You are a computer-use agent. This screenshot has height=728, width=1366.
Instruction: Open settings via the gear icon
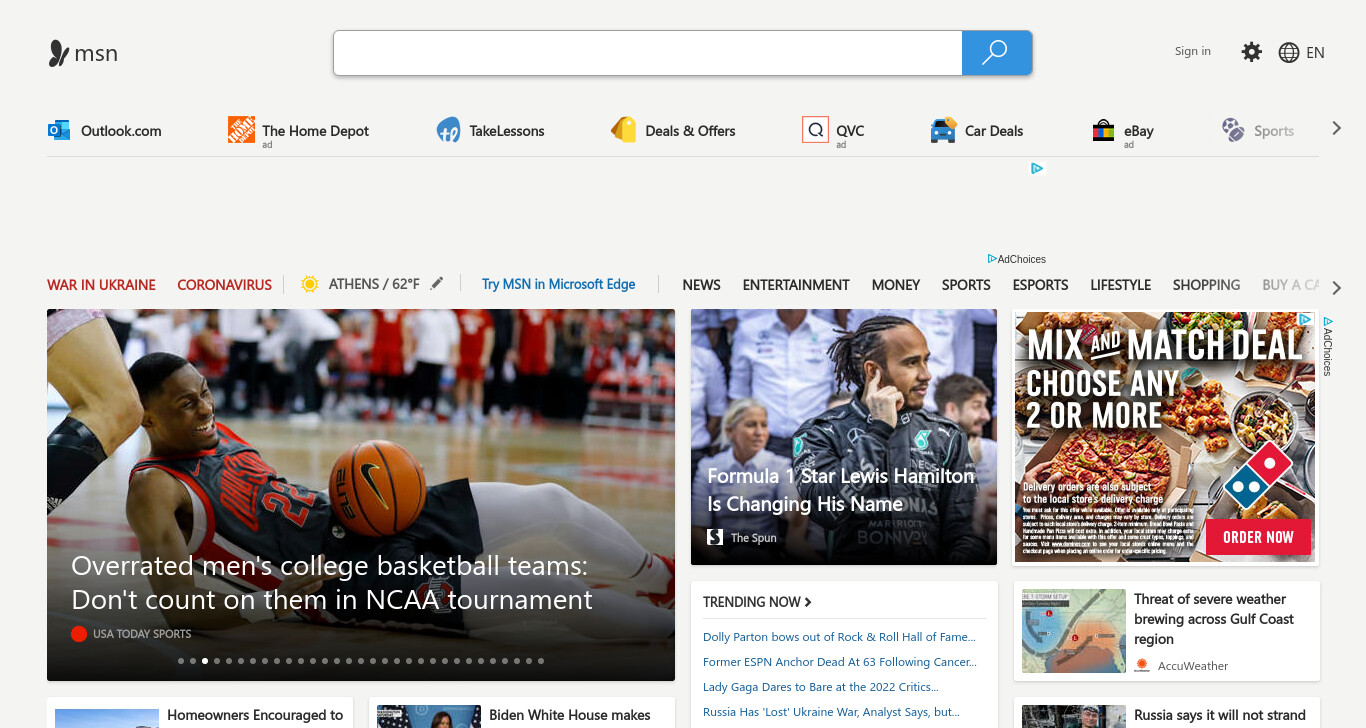[1252, 52]
